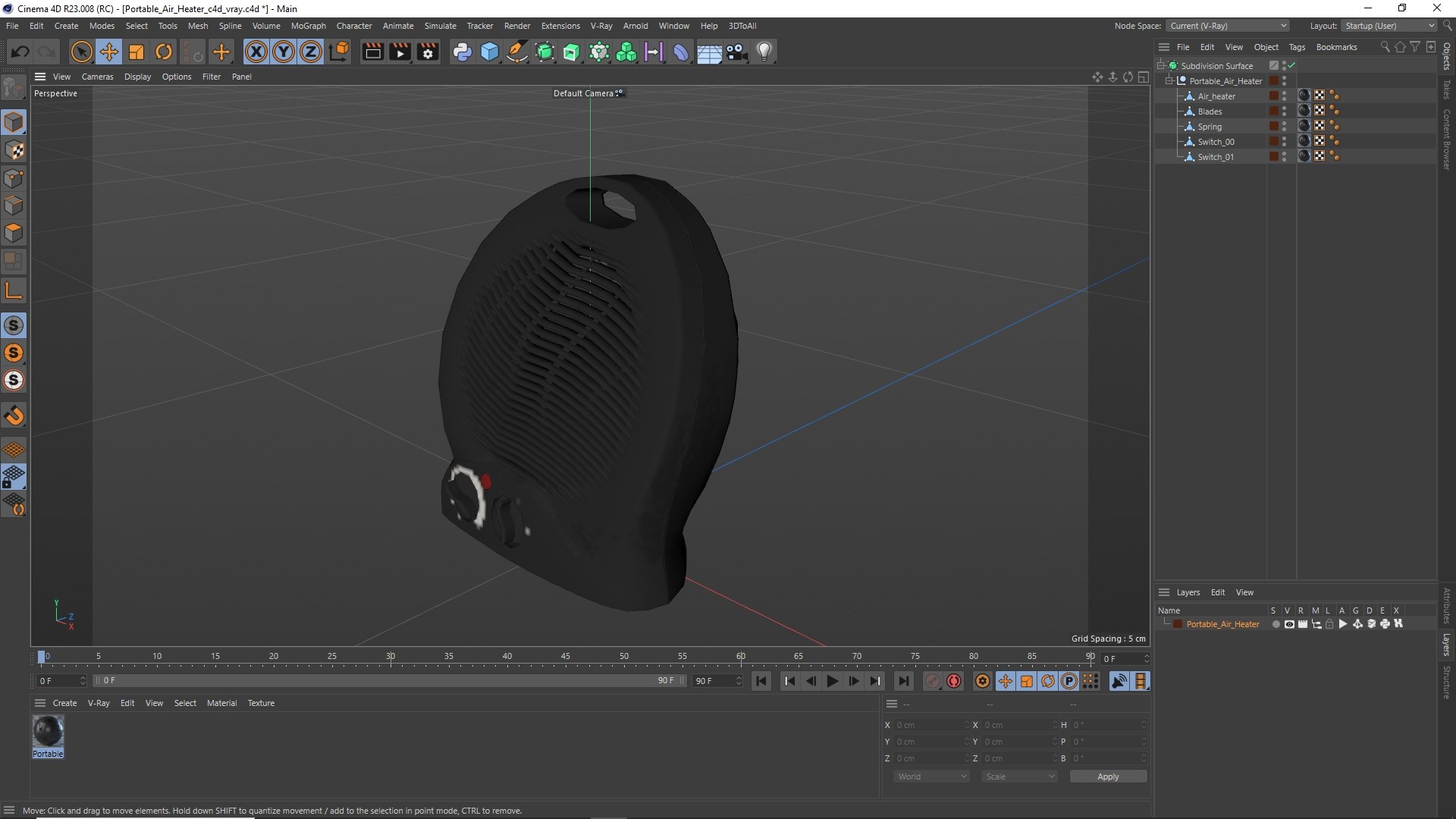Click the record active objects button
This screenshot has height=819, width=1456.
tap(933, 681)
